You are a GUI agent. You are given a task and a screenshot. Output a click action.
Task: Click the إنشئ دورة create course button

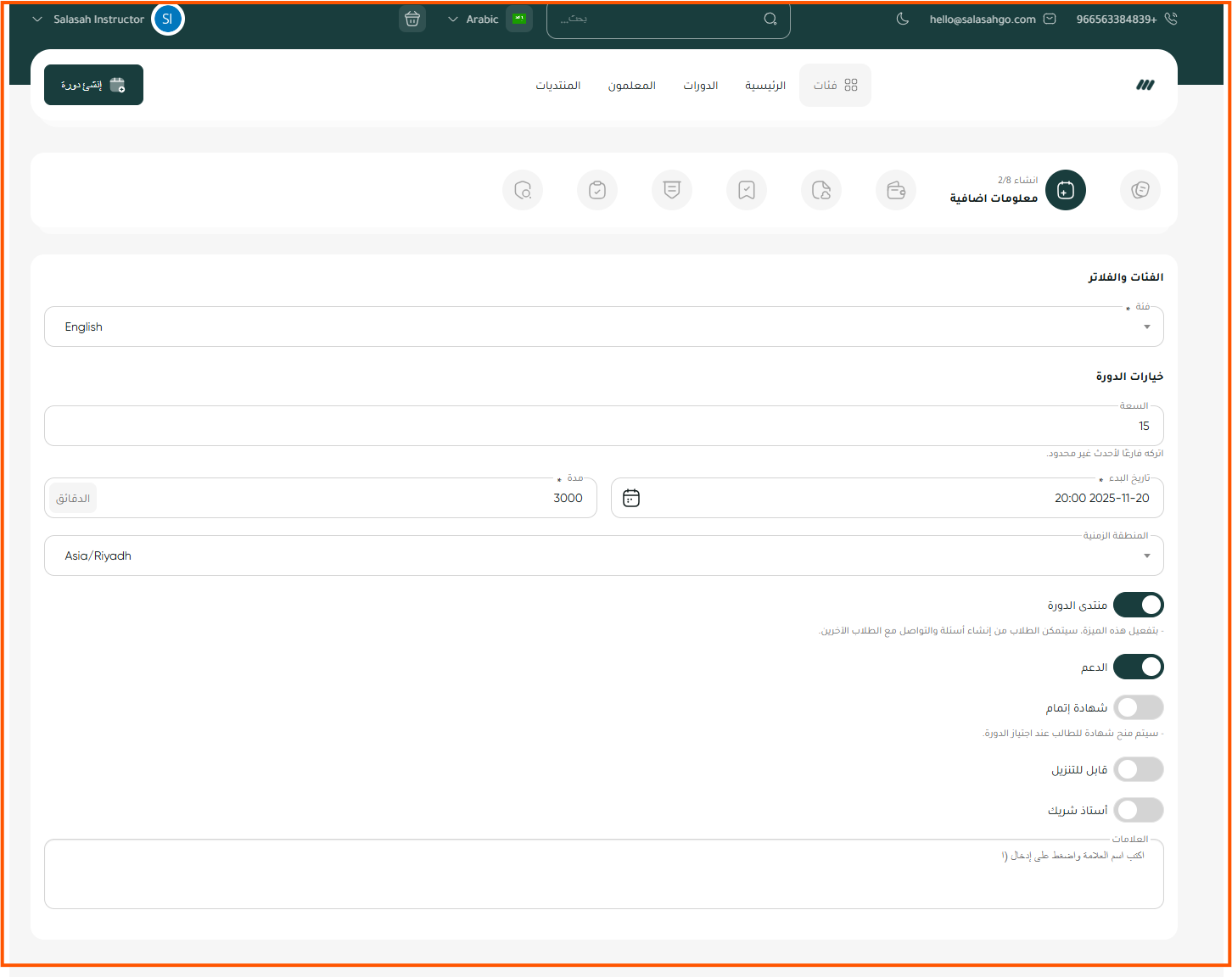93,85
